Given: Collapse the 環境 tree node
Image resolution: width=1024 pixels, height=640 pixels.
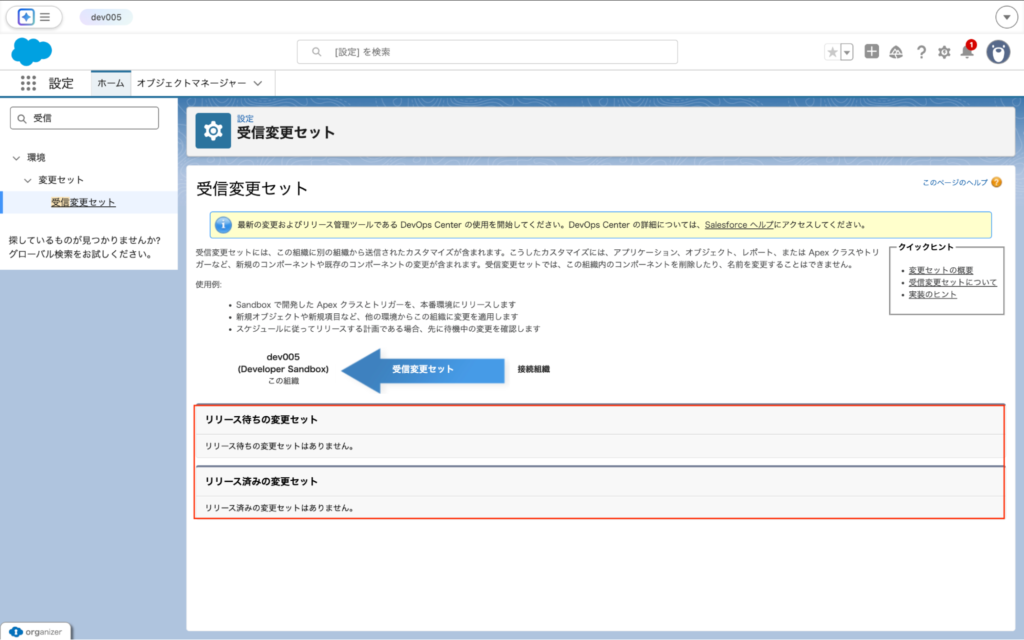Looking at the screenshot, I should click(16, 158).
